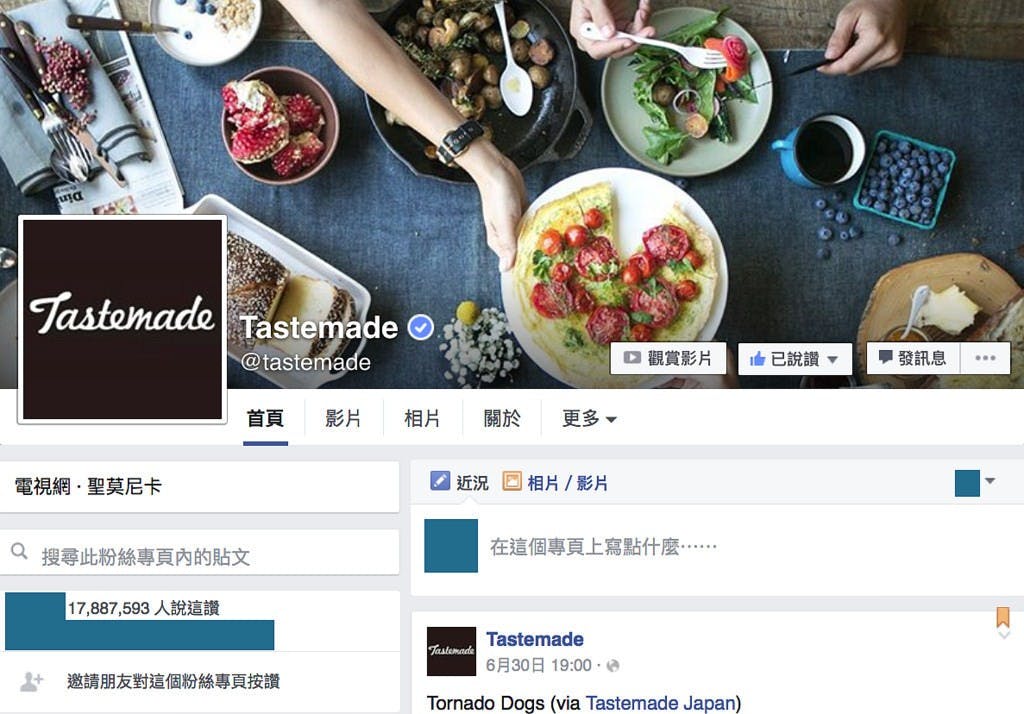Click the orange bookmark icon on post
The image size is (1024, 714).
[x=1002, y=617]
